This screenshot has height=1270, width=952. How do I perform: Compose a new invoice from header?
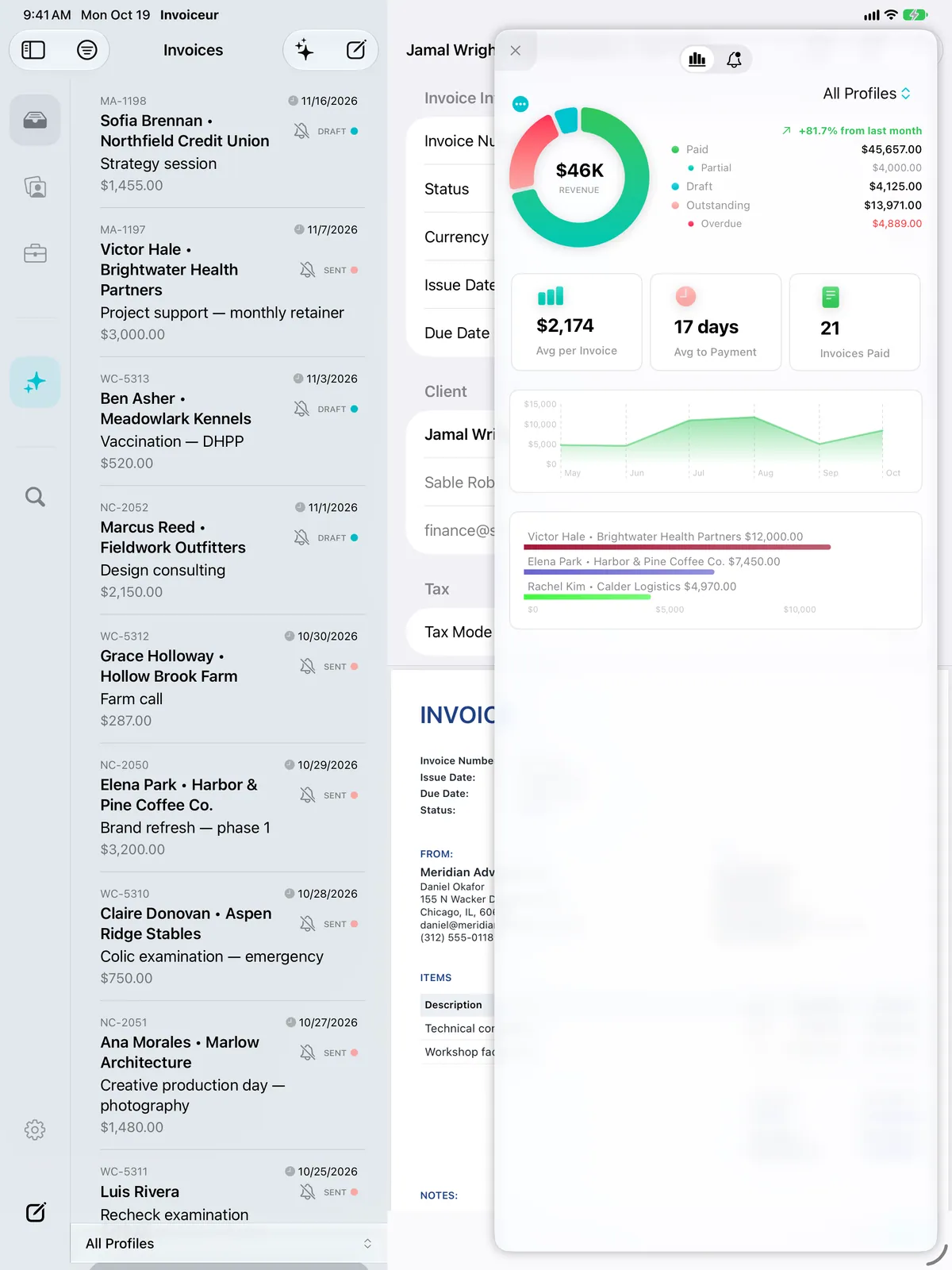coord(356,50)
